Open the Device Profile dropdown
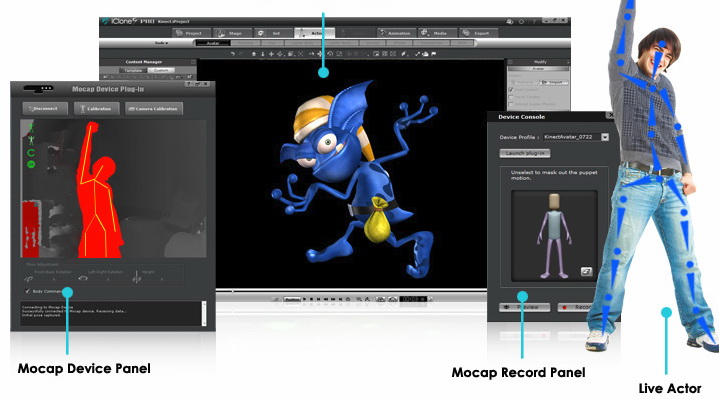This screenshot has height=399, width=719. click(x=605, y=137)
